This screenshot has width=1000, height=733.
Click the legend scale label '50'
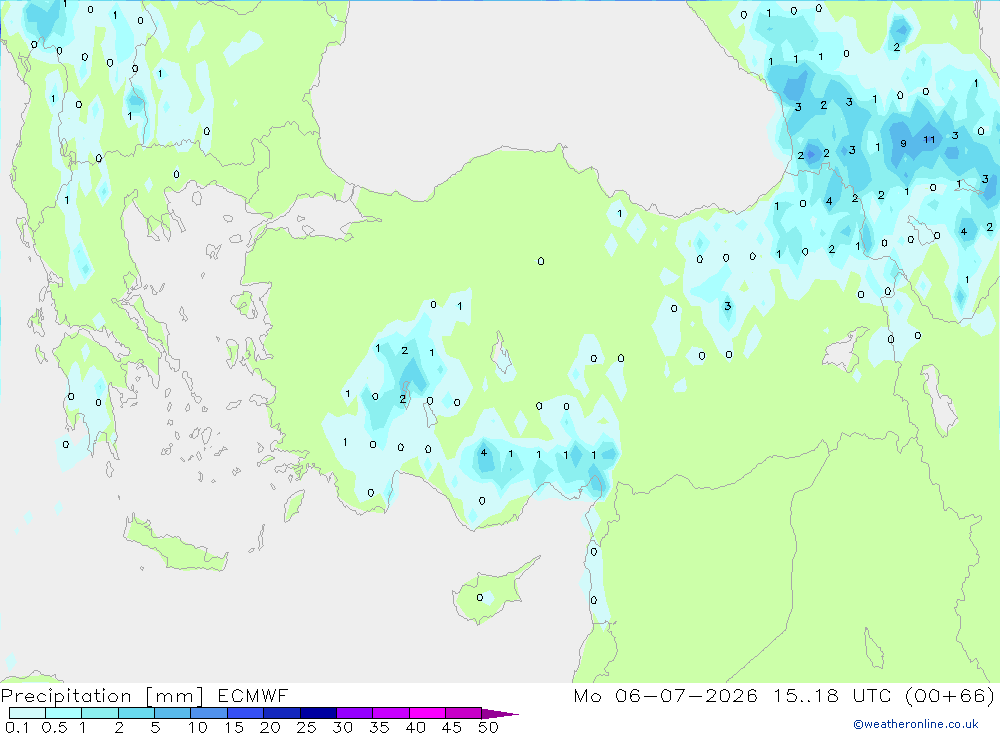(x=488, y=727)
